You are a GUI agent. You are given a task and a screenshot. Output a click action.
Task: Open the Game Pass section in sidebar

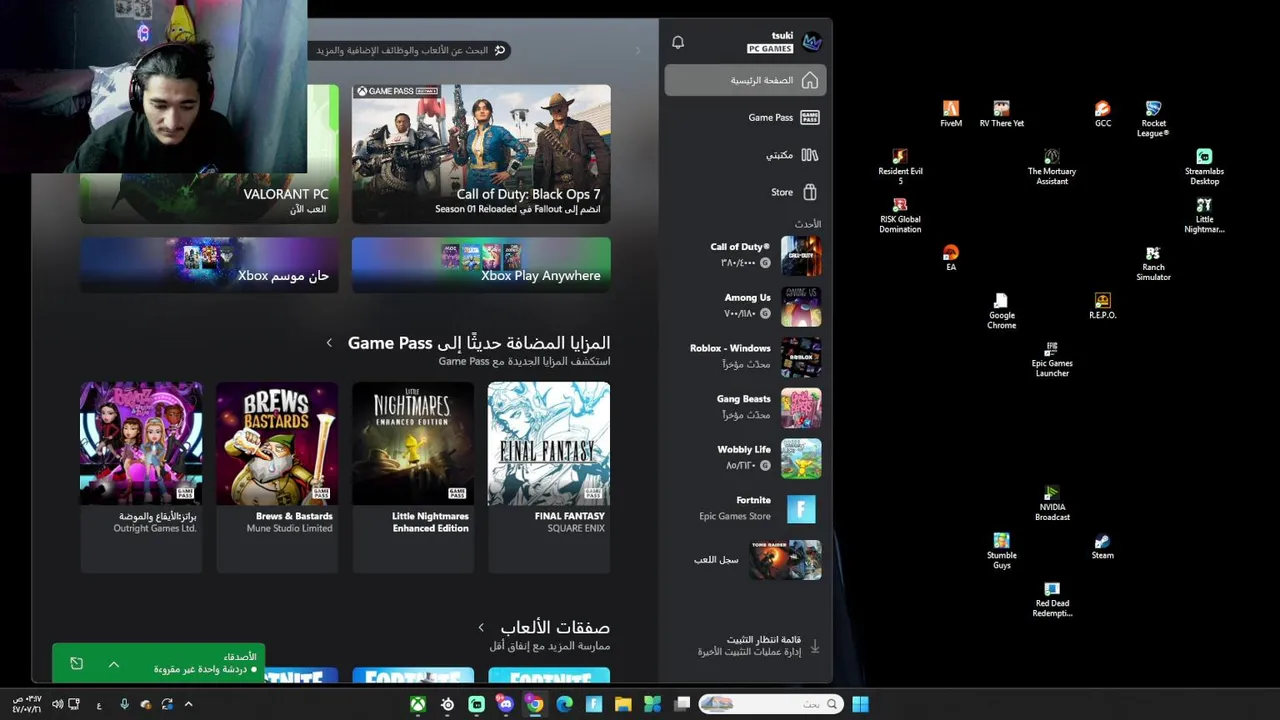point(745,117)
